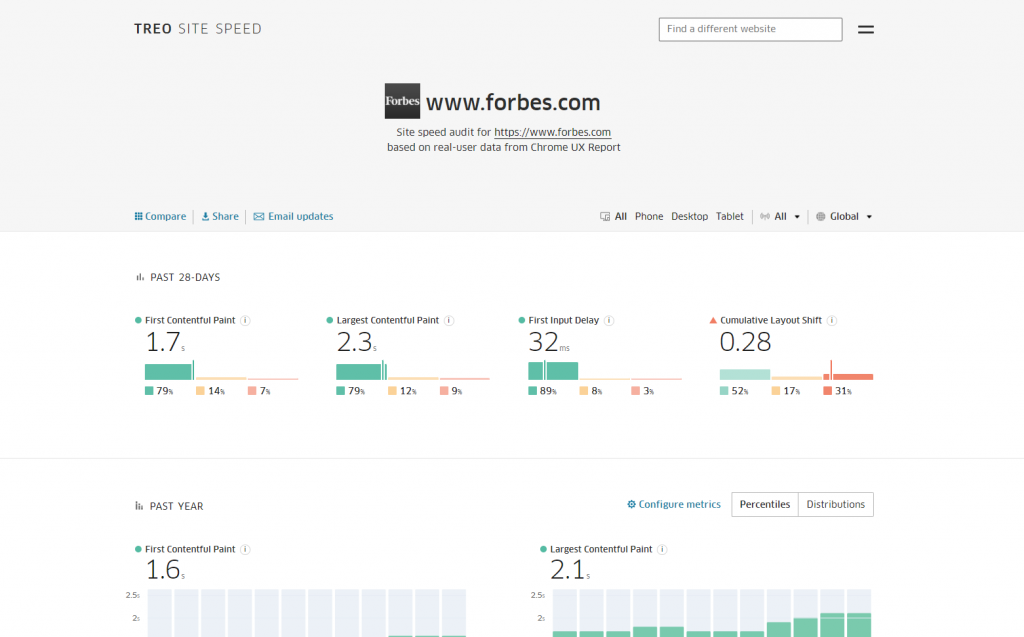Switch to Percentiles view
The width and height of the screenshot is (1024, 637).
coord(765,504)
